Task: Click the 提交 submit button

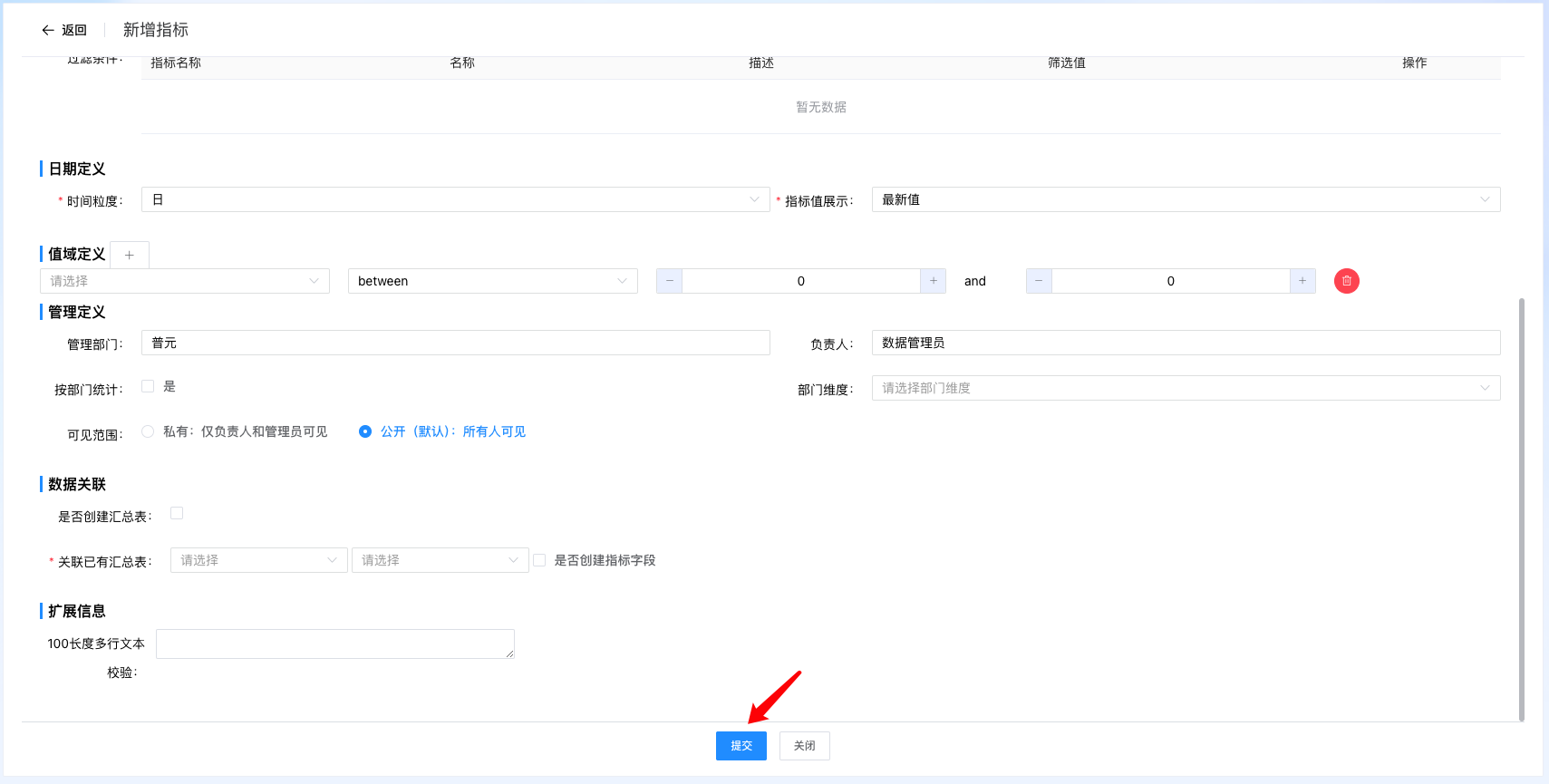Action: click(x=741, y=746)
